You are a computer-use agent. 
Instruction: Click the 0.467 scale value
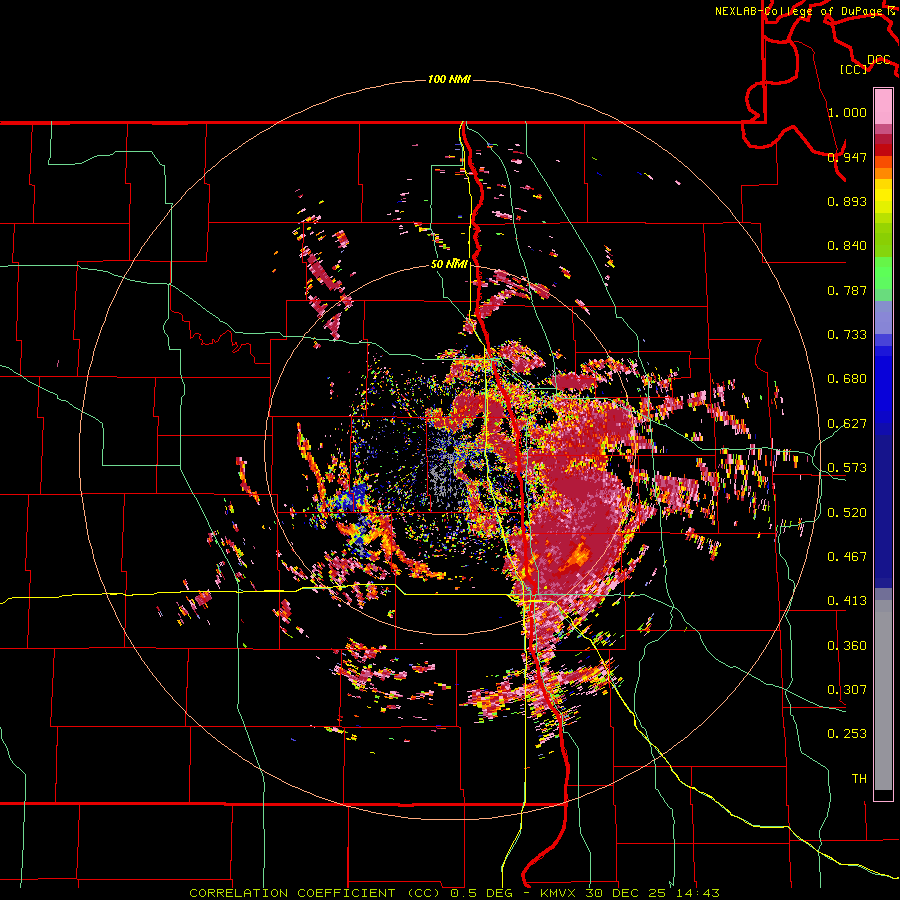point(847,557)
